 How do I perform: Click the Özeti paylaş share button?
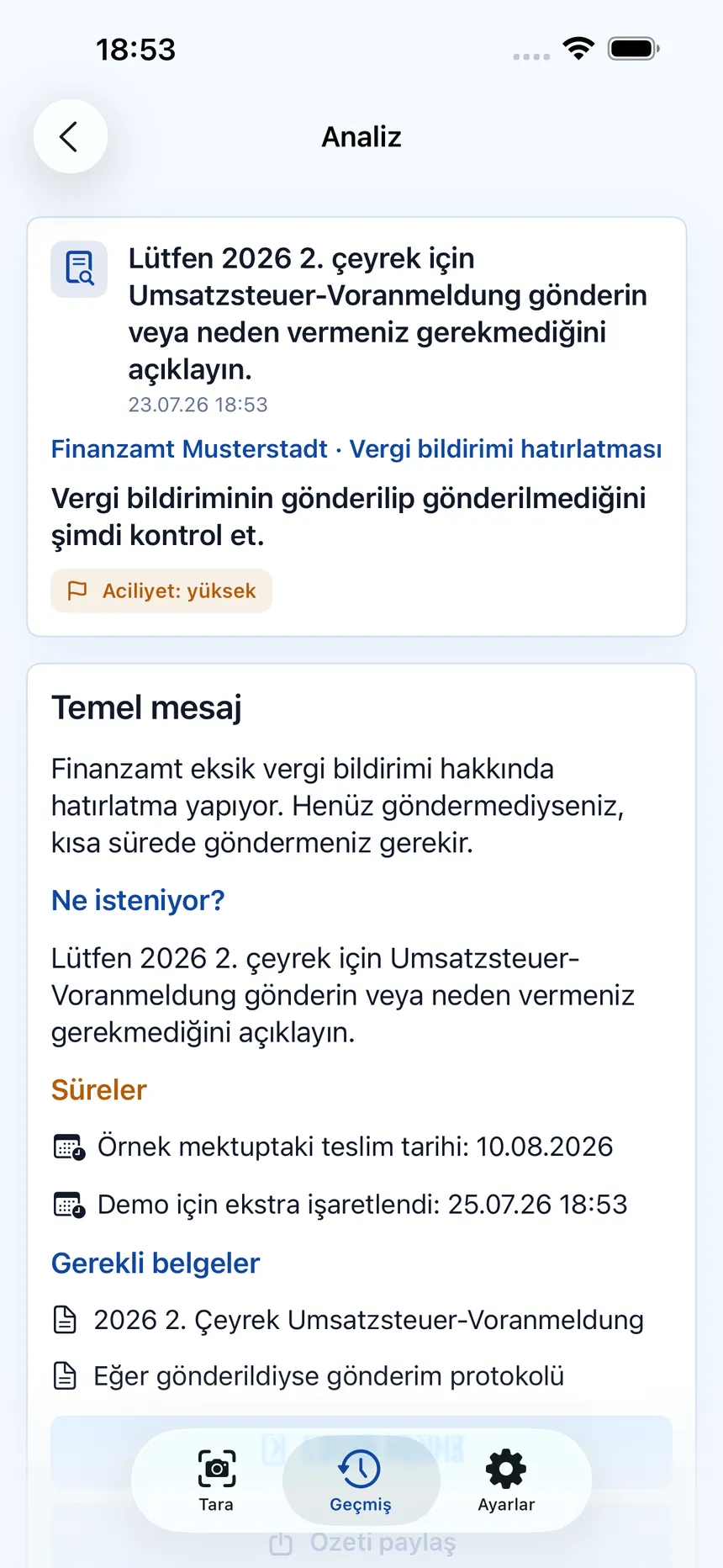pos(361,1543)
